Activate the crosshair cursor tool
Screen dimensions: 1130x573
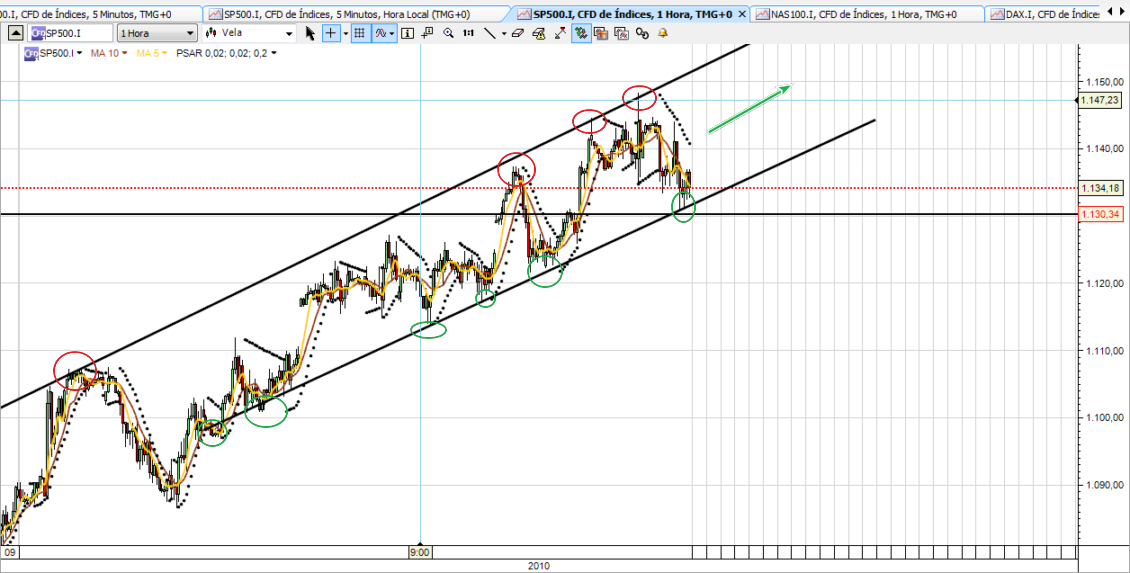[x=331, y=32]
